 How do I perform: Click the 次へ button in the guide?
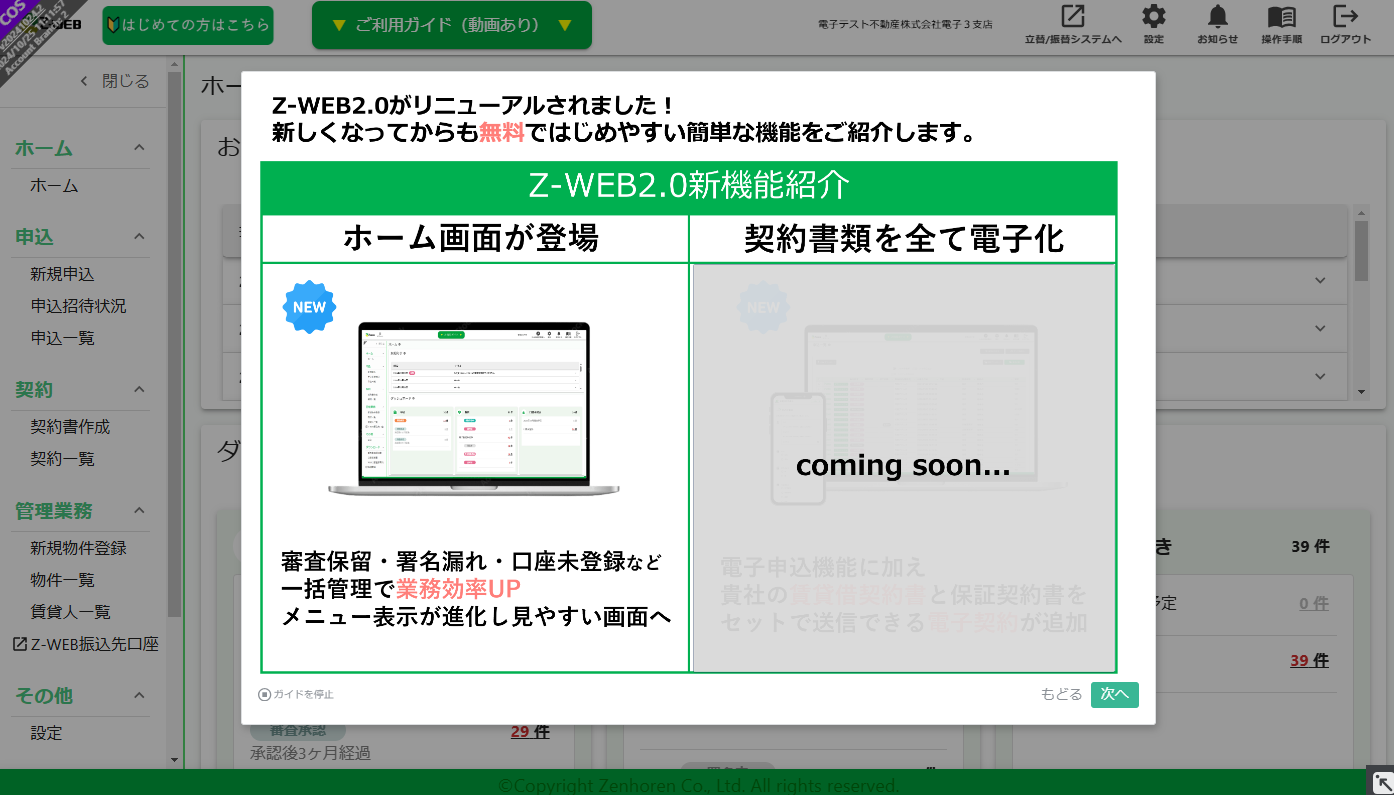[1114, 694]
